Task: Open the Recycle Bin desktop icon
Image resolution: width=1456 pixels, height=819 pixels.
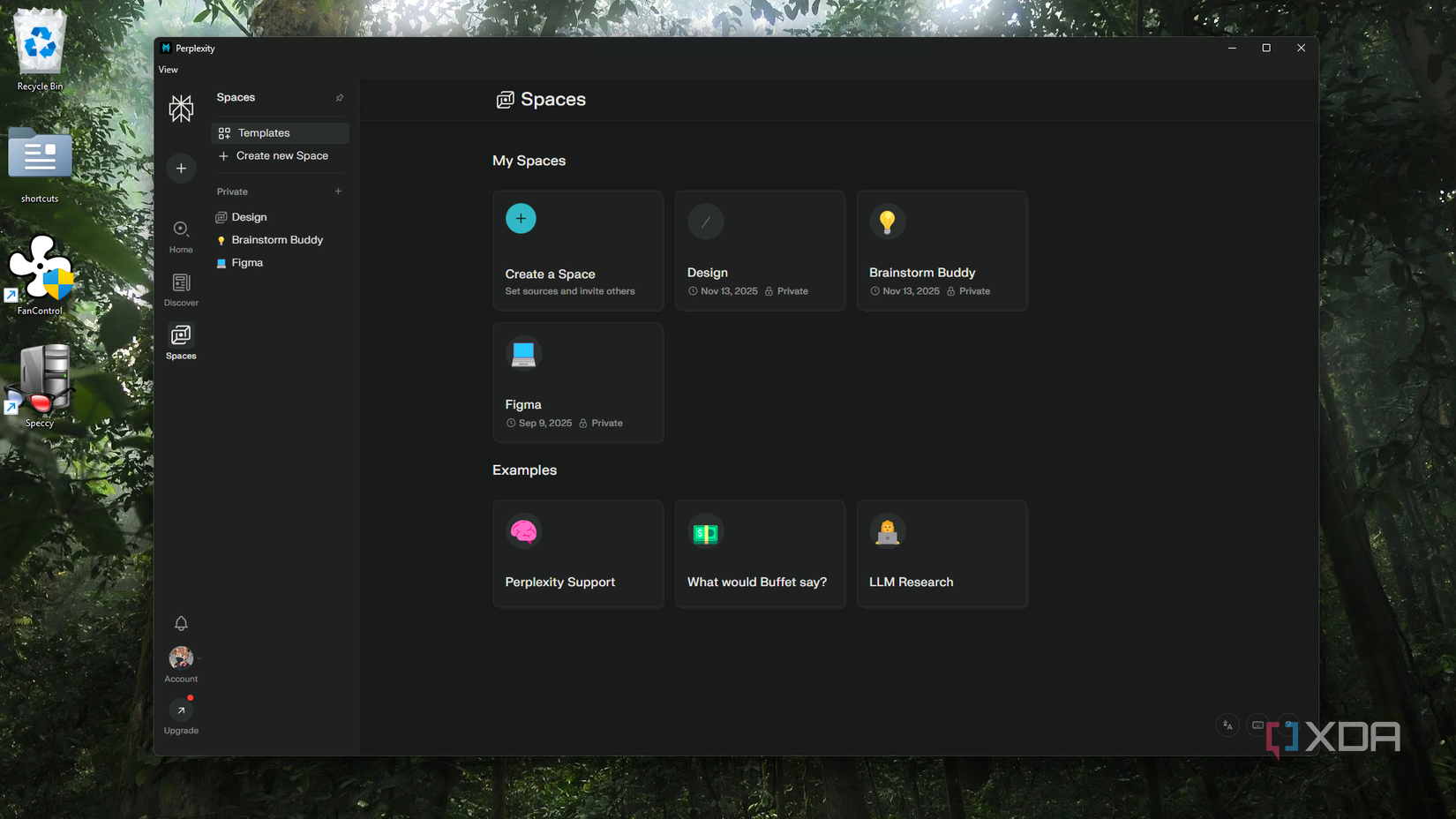Action: pyautogui.click(x=40, y=49)
